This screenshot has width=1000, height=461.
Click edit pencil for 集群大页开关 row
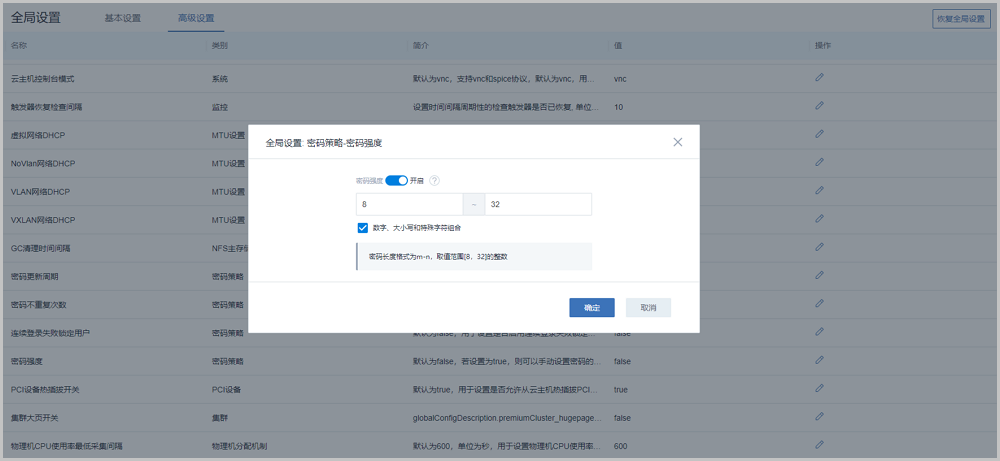(819, 416)
